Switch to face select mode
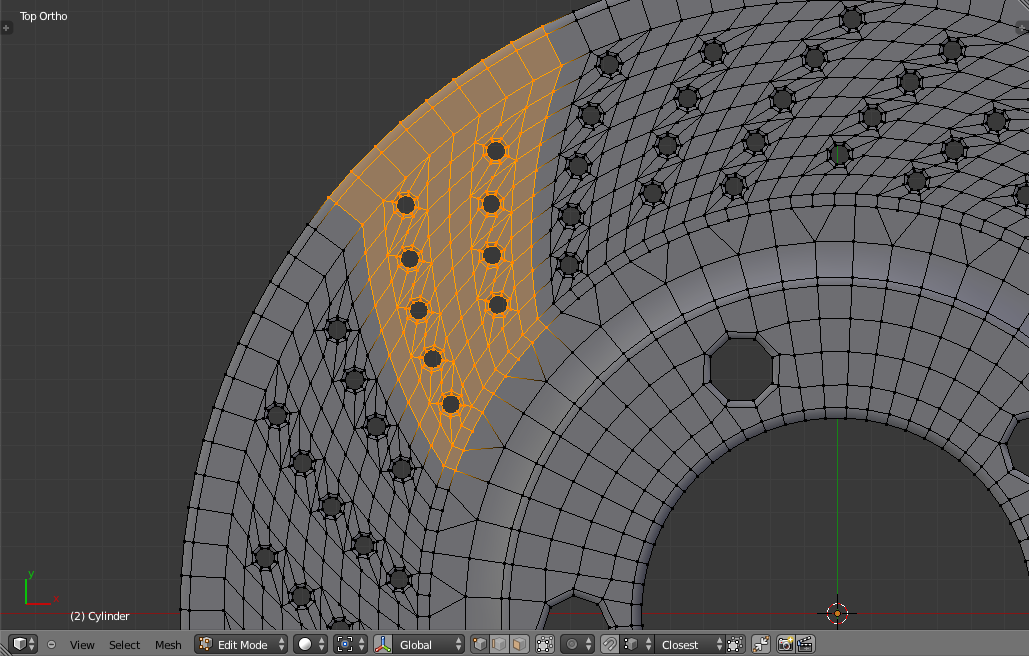Viewport: 1029px width, 656px height. point(519,644)
